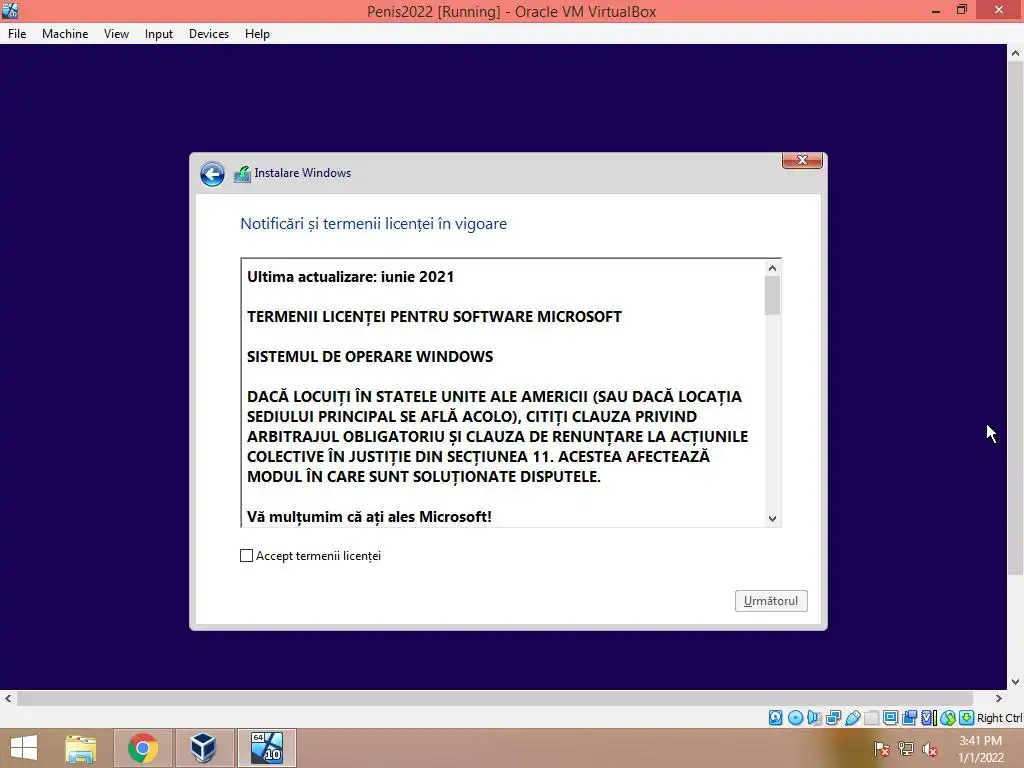1024x768 pixels.
Task: Click the license text scrollbar thumb
Action: (773, 296)
